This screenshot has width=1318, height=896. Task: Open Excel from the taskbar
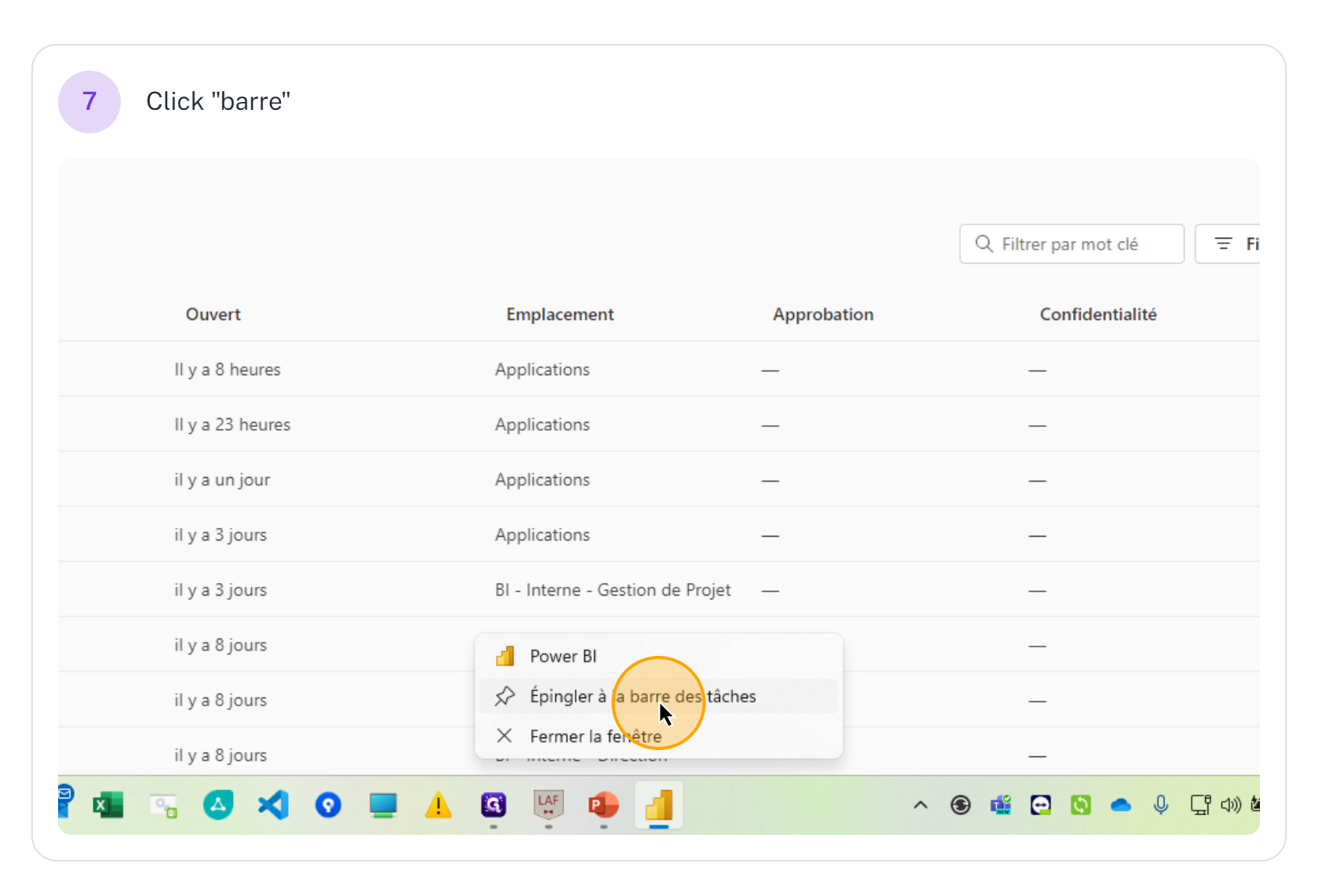(x=108, y=805)
